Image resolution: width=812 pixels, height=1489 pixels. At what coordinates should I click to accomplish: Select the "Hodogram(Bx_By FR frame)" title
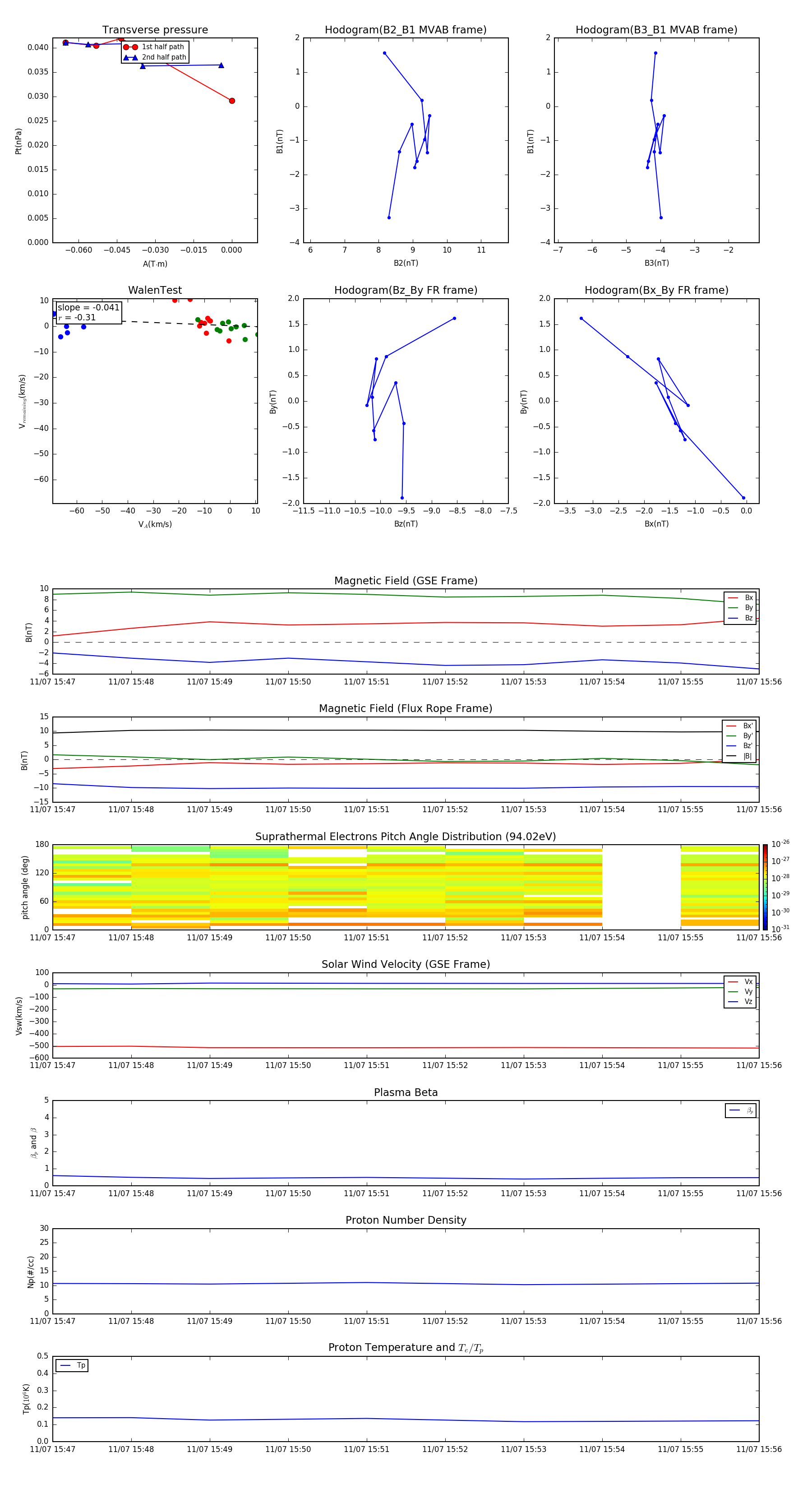656,290
